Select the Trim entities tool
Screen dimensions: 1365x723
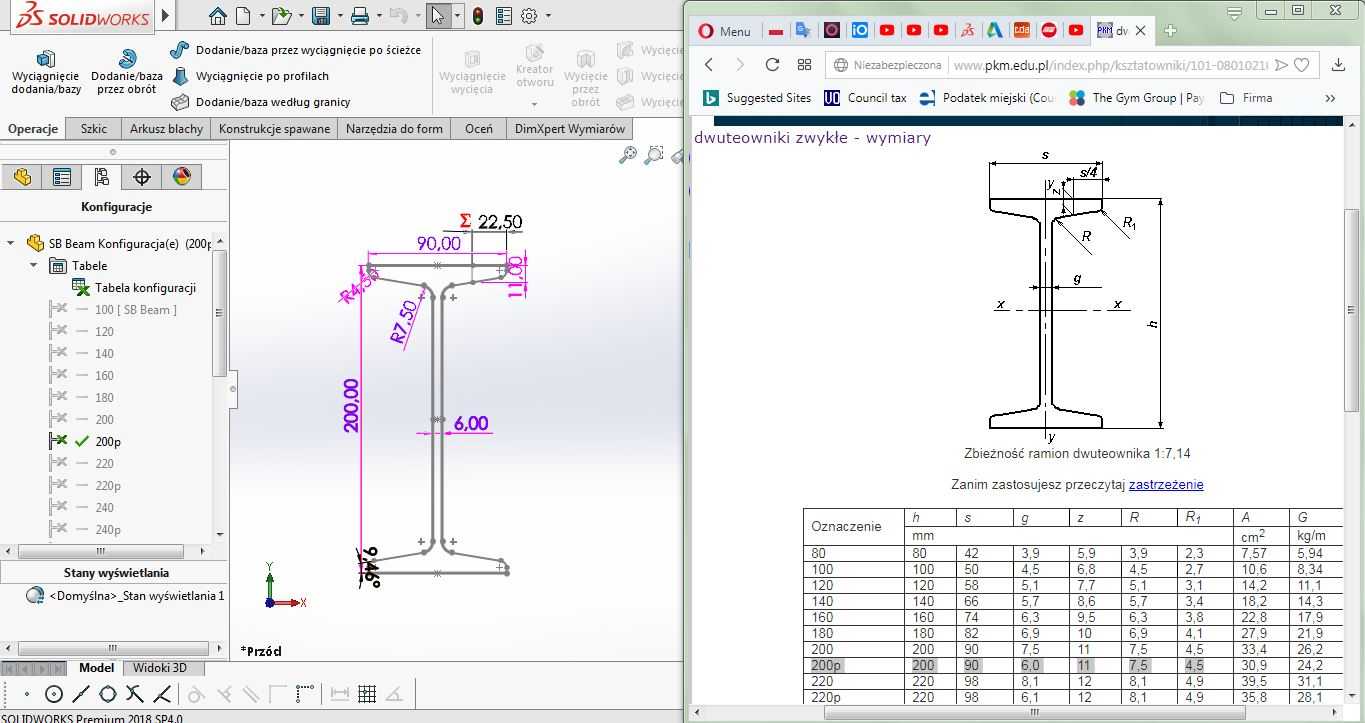(135, 694)
